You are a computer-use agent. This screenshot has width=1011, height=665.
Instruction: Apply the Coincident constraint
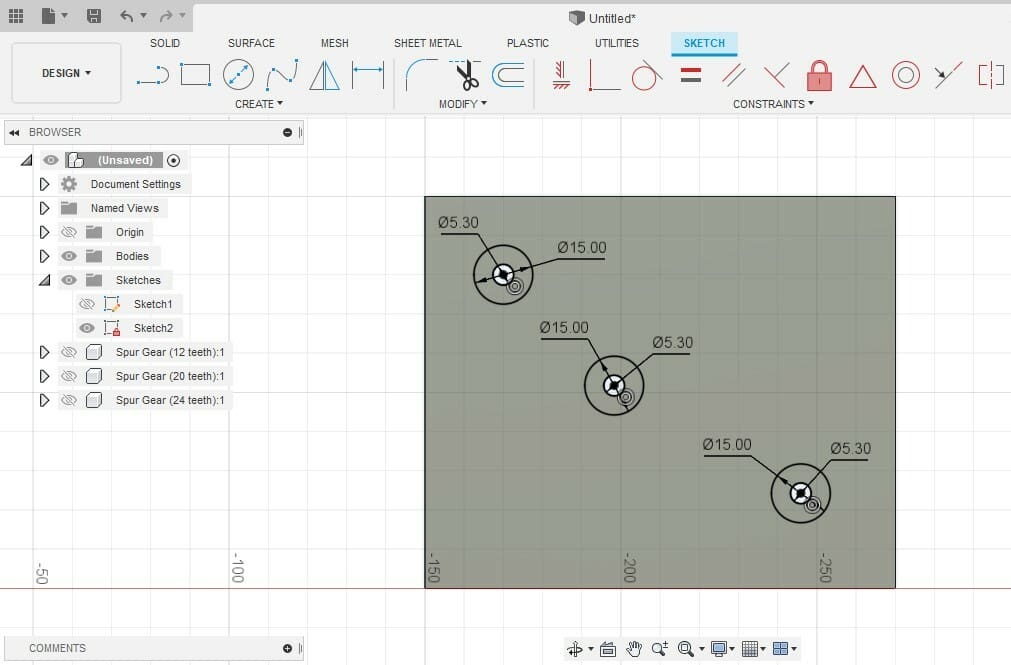tap(604, 75)
